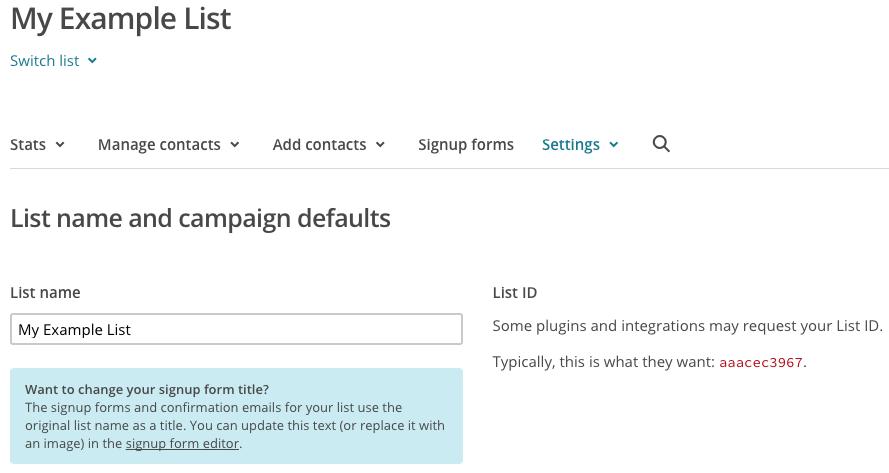The height and width of the screenshot is (473, 889).
Task: Click the List ID code aaacec3967
Action: click(x=761, y=363)
